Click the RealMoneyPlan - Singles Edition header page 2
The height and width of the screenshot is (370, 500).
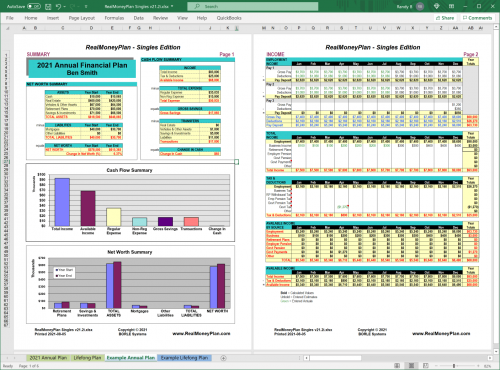(373, 47)
